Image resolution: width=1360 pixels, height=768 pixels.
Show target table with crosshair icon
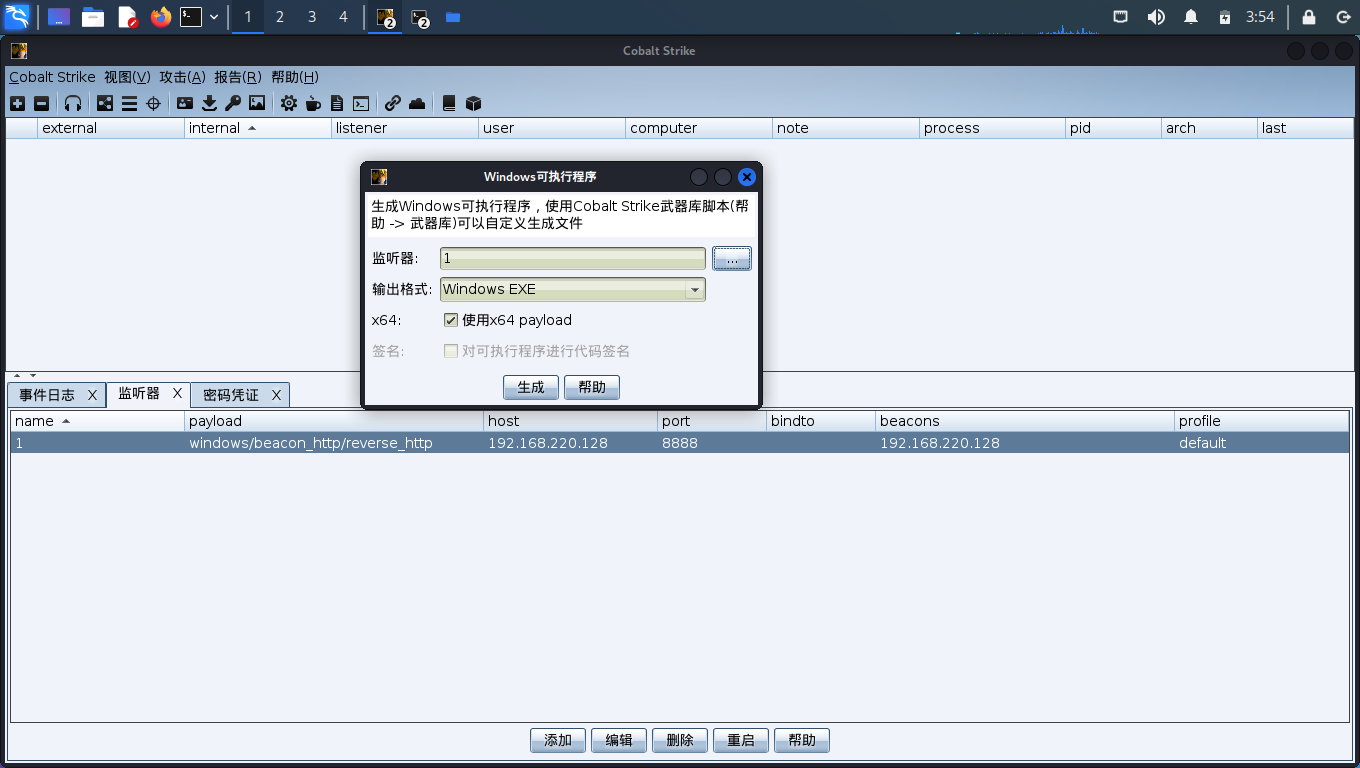coord(153,103)
